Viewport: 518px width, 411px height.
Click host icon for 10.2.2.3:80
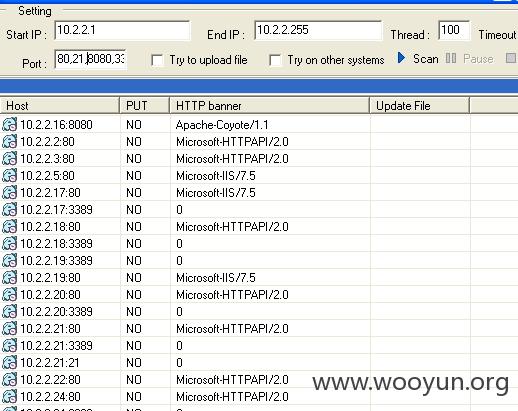tap(9, 159)
